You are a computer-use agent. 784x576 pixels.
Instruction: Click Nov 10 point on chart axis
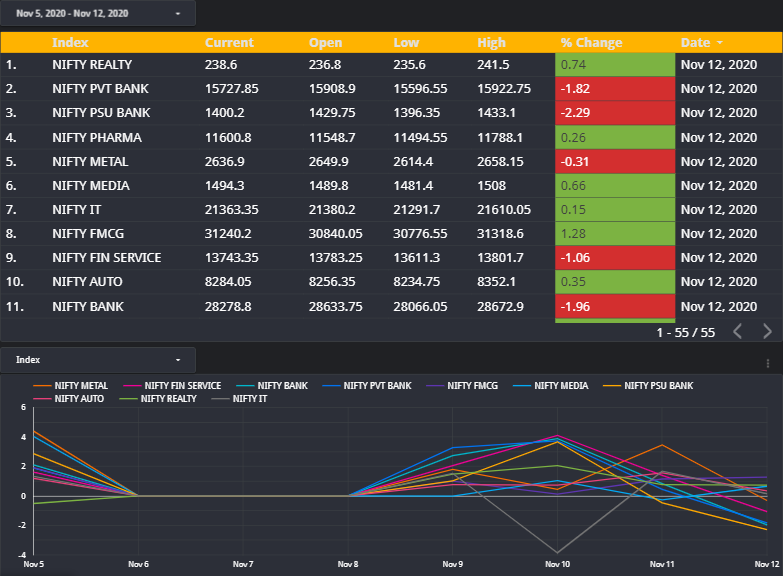click(557, 564)
